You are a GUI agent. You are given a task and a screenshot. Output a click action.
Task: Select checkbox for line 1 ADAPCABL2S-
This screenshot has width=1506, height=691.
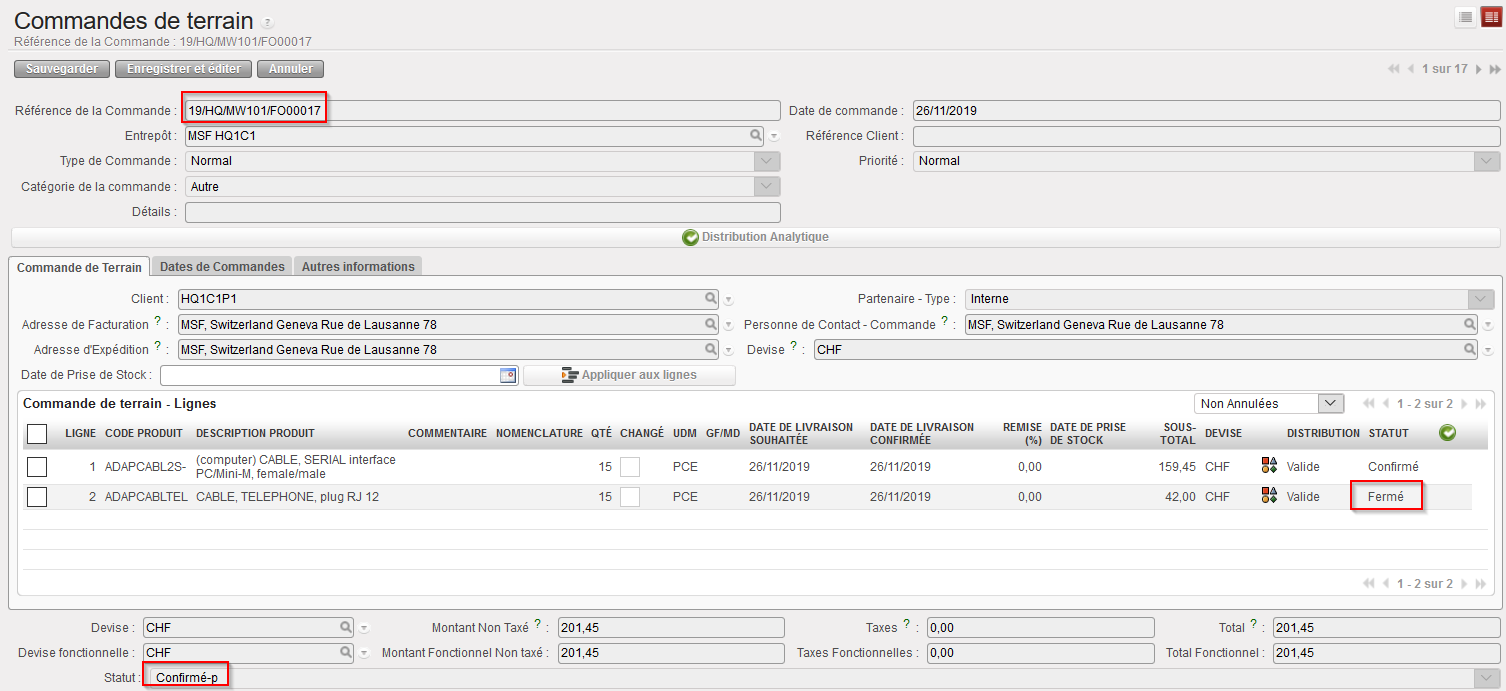[37, 466]
